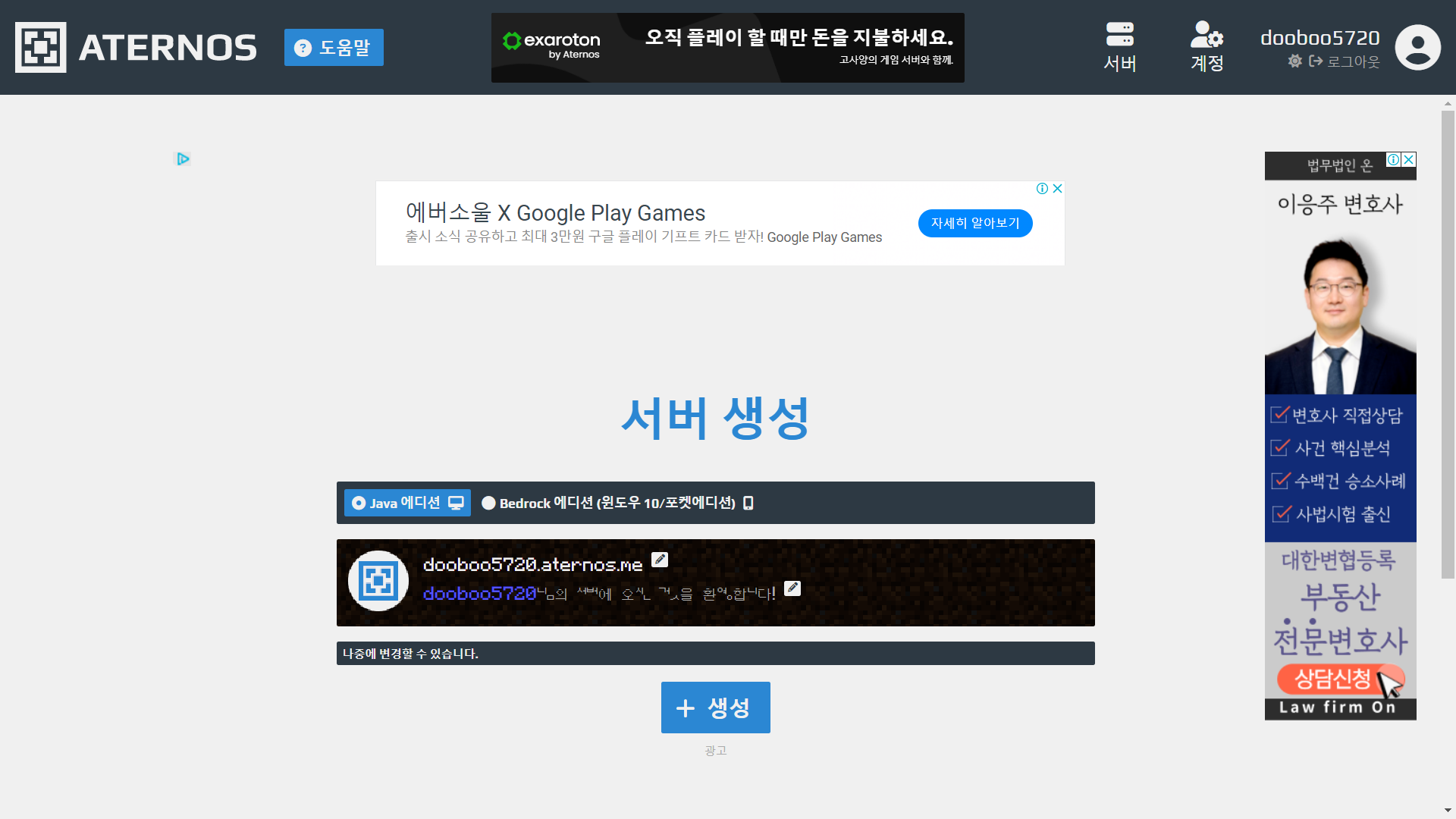This screenshot has width=1456, height=819.
Task: Open the ad info icon on the lawyer ad
Action: [1393, 159]
